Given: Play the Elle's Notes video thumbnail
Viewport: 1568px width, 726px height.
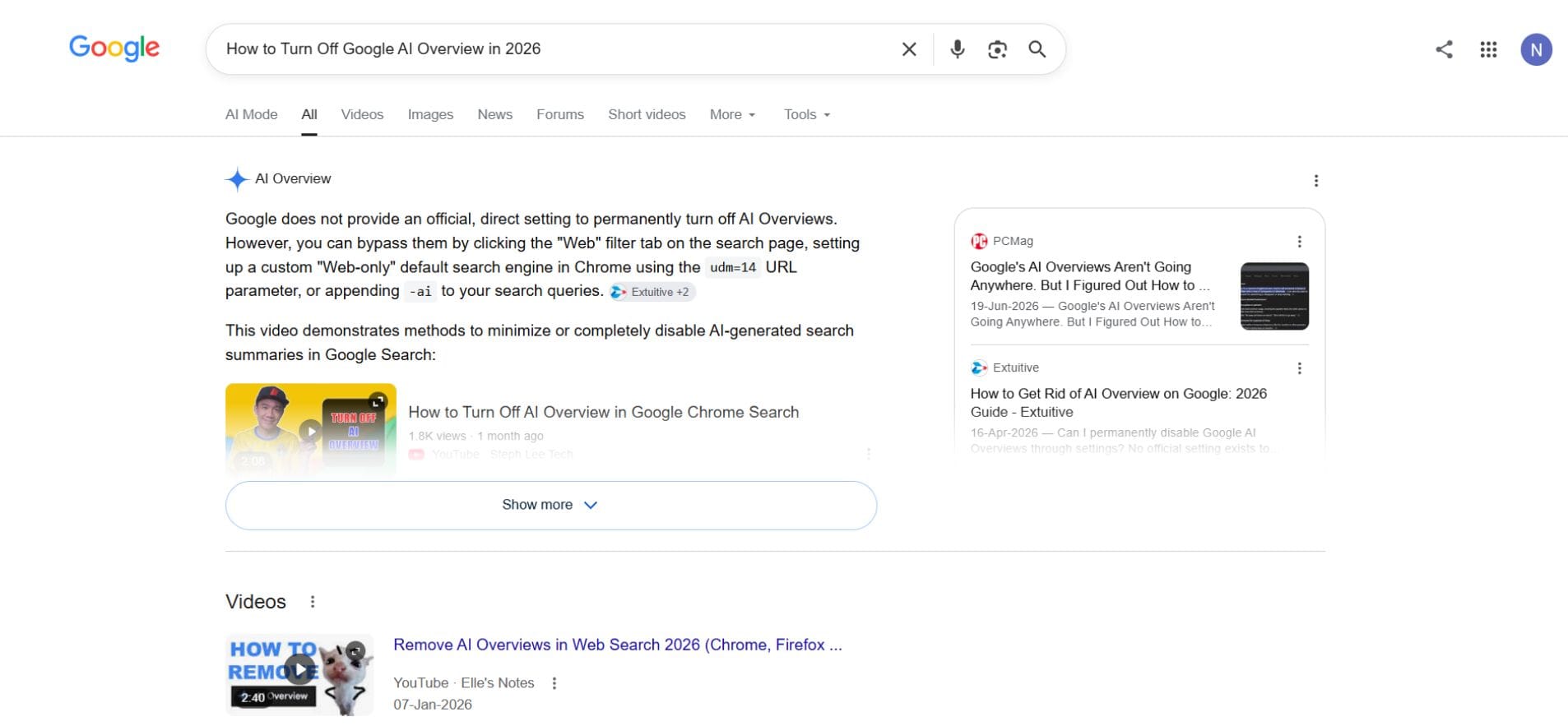Looking at the screenshot, I should pos(299,673).
